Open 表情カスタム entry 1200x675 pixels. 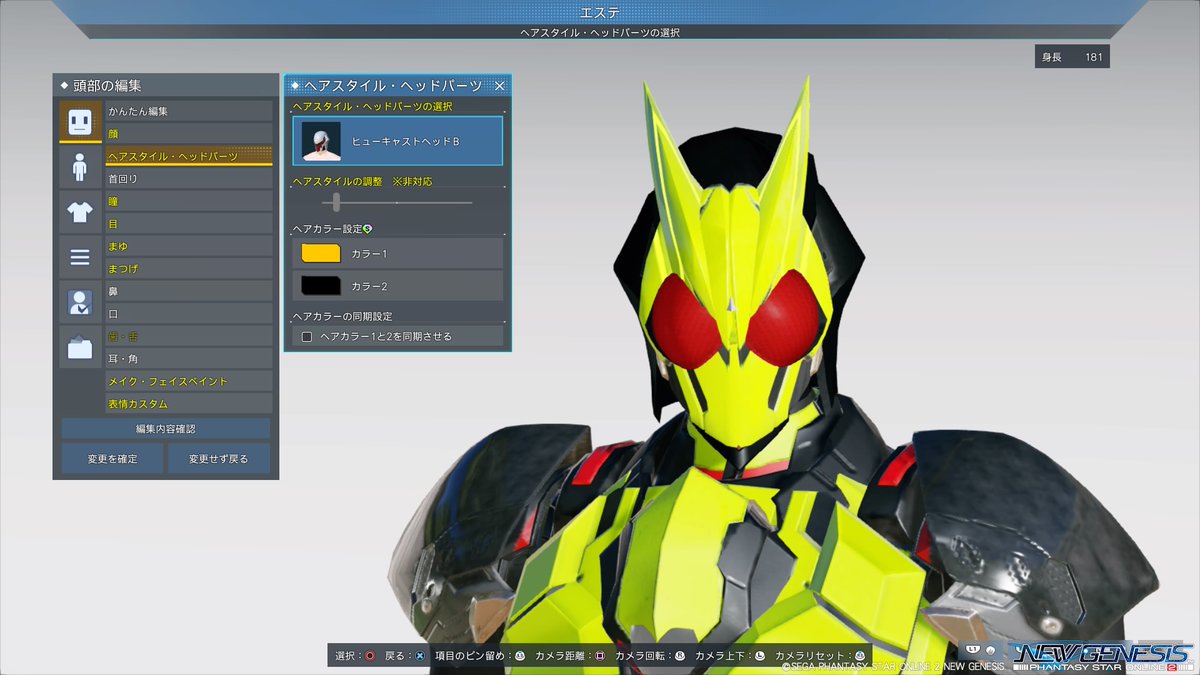[x=189, y=404]
